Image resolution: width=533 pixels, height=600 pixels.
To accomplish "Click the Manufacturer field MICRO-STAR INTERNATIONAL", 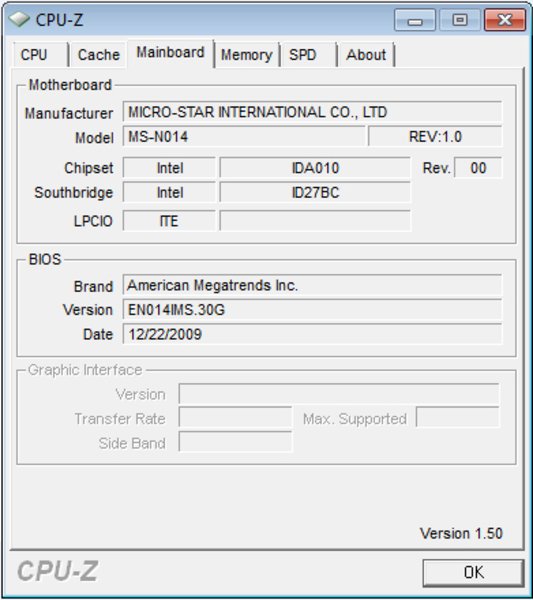I will coord(312,112).
